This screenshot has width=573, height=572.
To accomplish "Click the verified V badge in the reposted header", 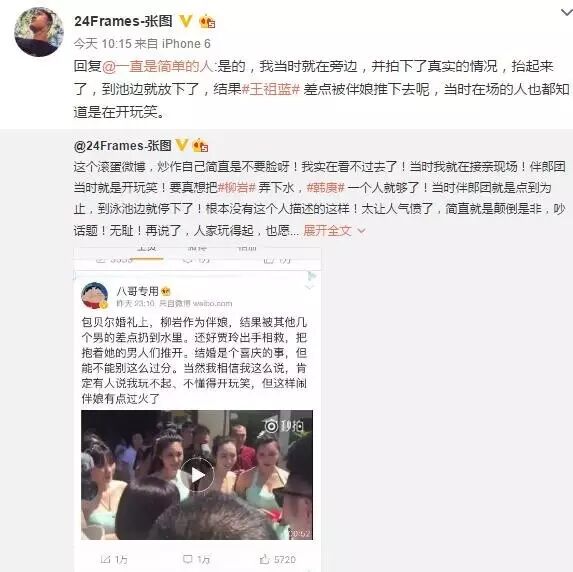I will point(182,145).
